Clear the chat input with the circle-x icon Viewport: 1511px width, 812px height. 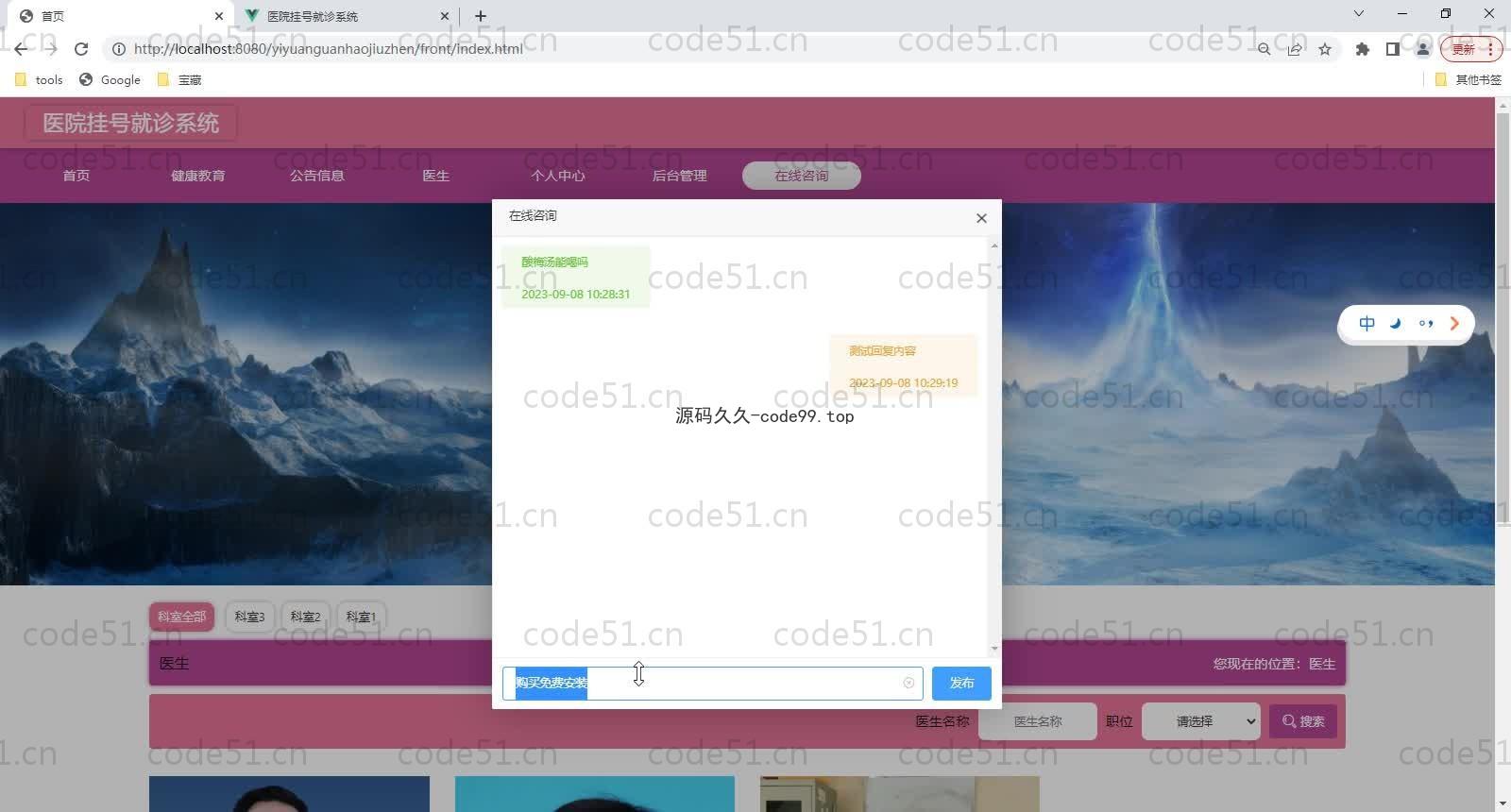908,683
